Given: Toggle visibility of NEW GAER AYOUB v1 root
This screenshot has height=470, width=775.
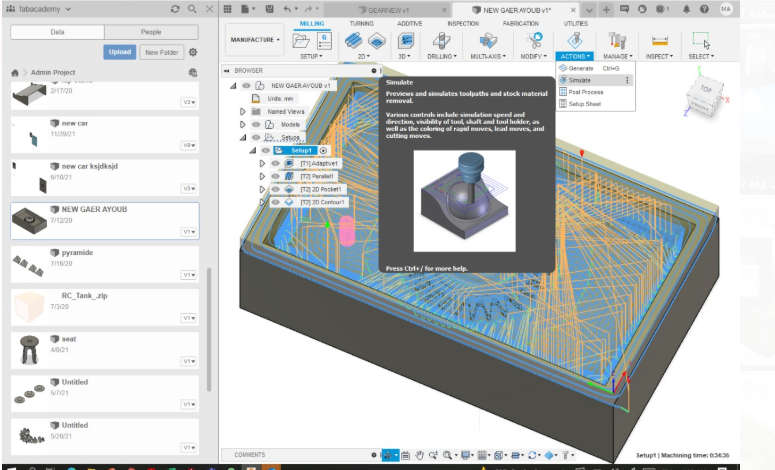Looking at the screenshot, I should click(x=246, y=85).
